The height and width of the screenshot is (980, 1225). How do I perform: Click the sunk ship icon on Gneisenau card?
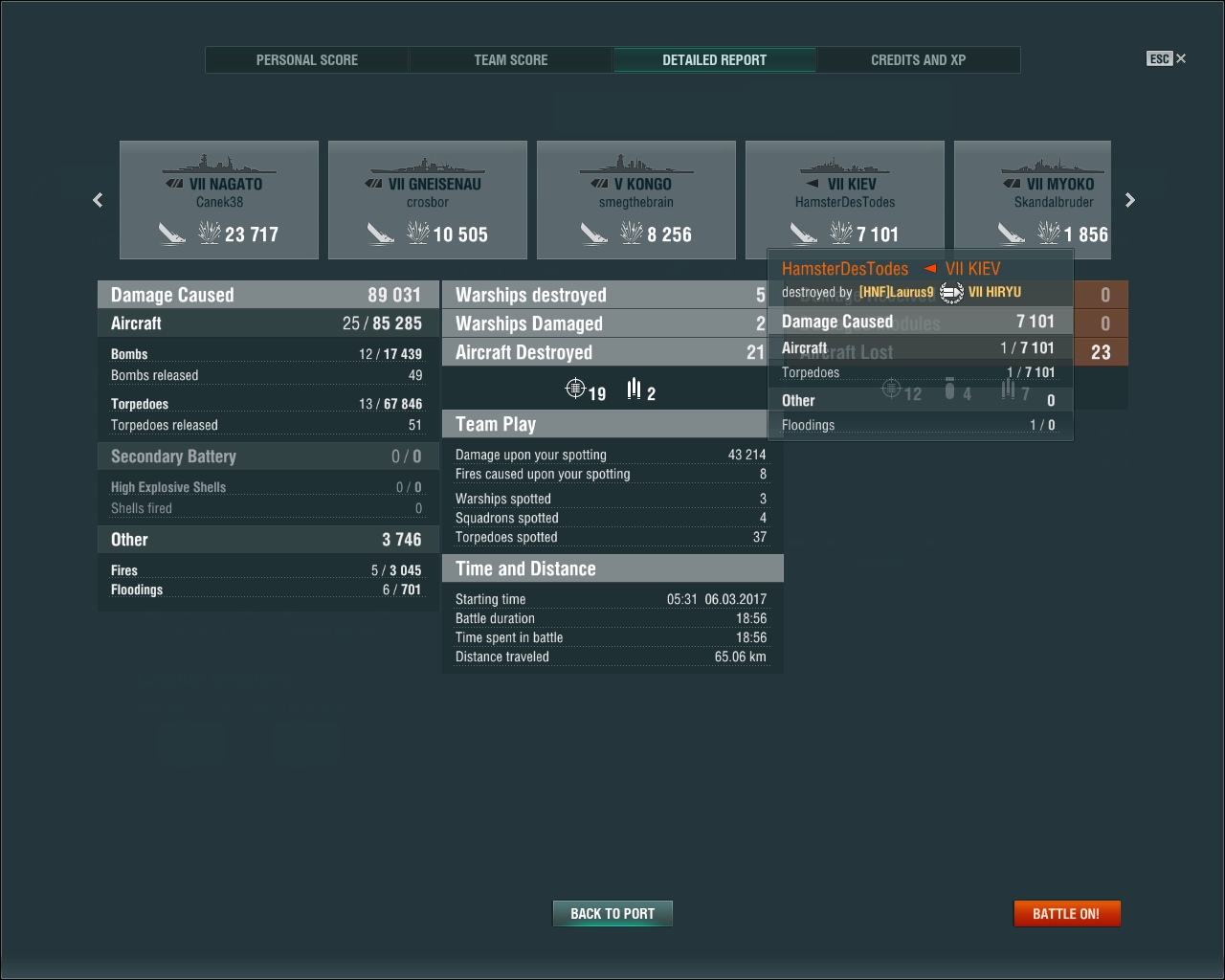coord(381,233)
